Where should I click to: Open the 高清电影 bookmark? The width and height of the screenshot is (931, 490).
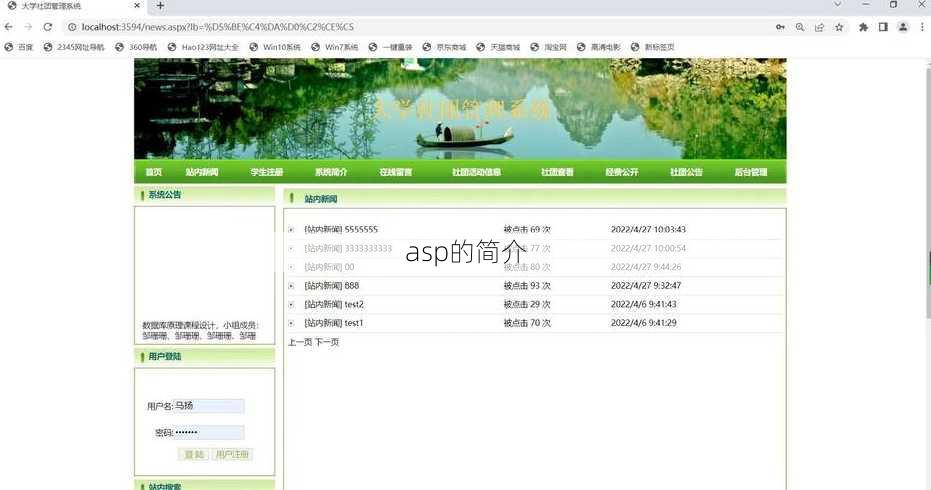[x=598, y=47]
